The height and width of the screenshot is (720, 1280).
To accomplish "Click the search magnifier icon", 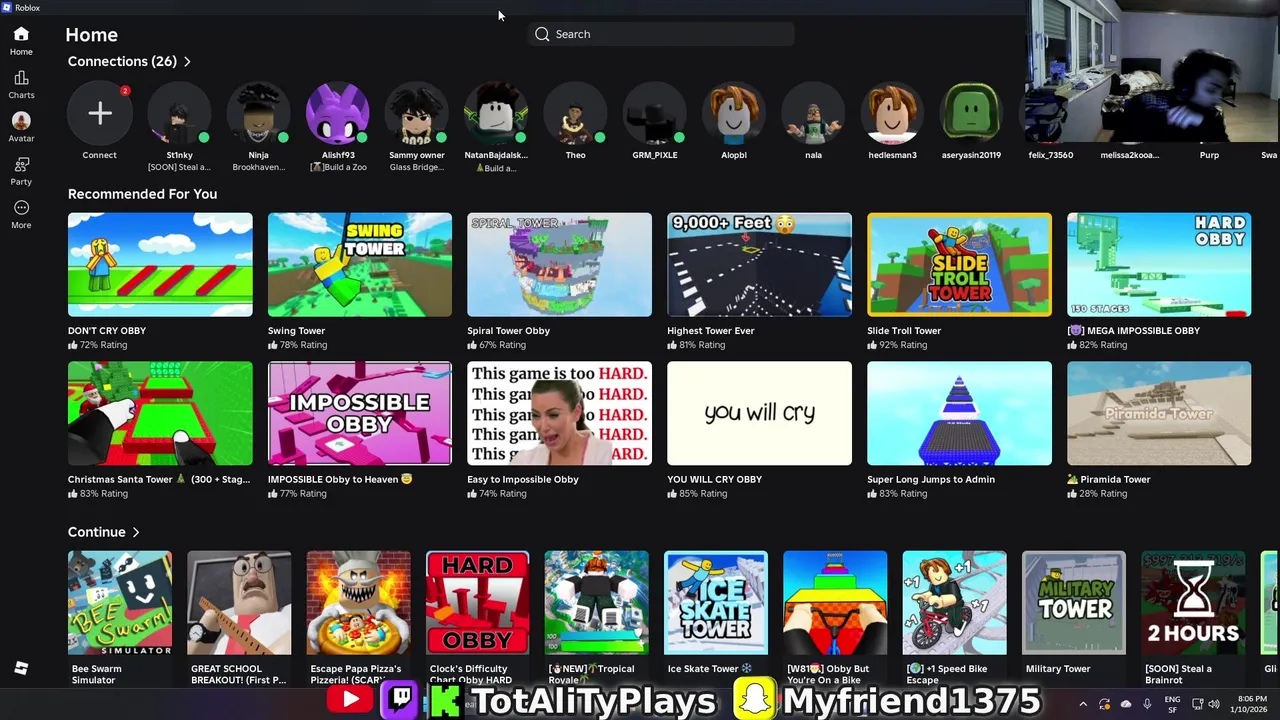I will coord(542,34).
